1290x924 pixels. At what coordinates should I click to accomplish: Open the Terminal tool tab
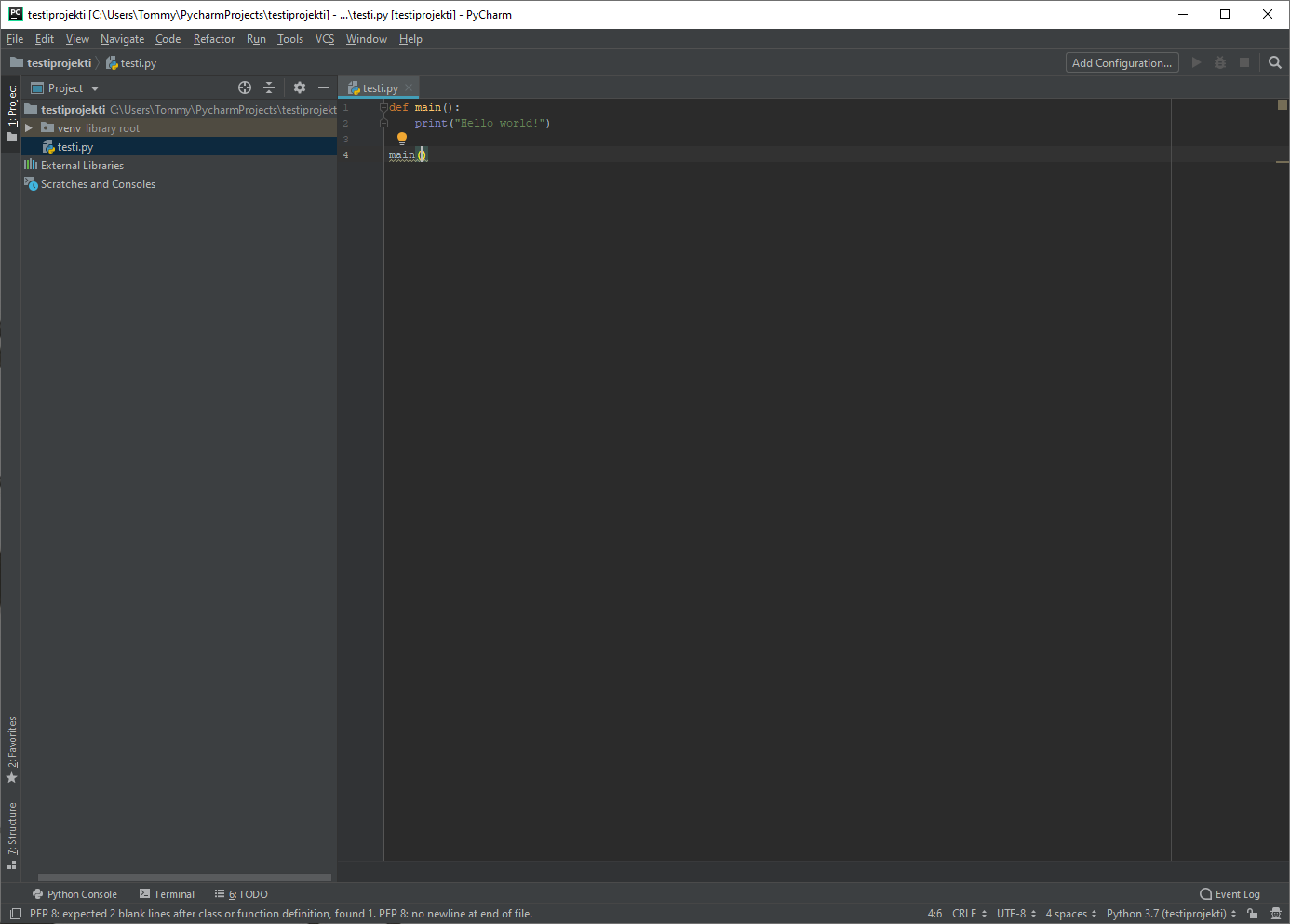pos(168,894)
